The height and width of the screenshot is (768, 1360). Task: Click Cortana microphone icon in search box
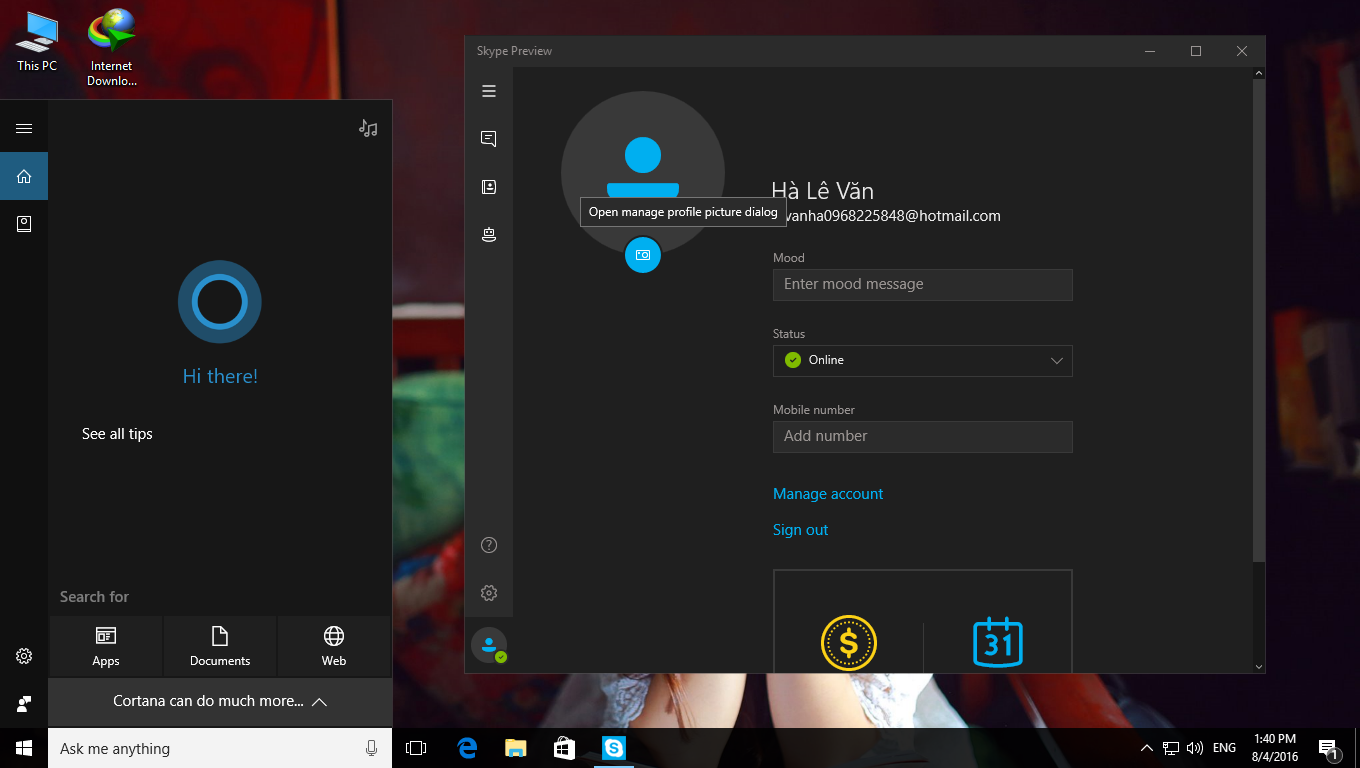372,748
